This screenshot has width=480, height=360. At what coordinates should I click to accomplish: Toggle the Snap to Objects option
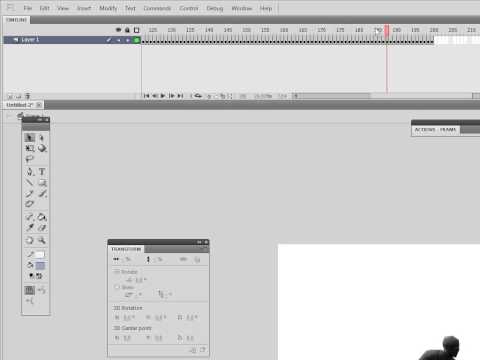pyautogui.click(x=30, y=290)
